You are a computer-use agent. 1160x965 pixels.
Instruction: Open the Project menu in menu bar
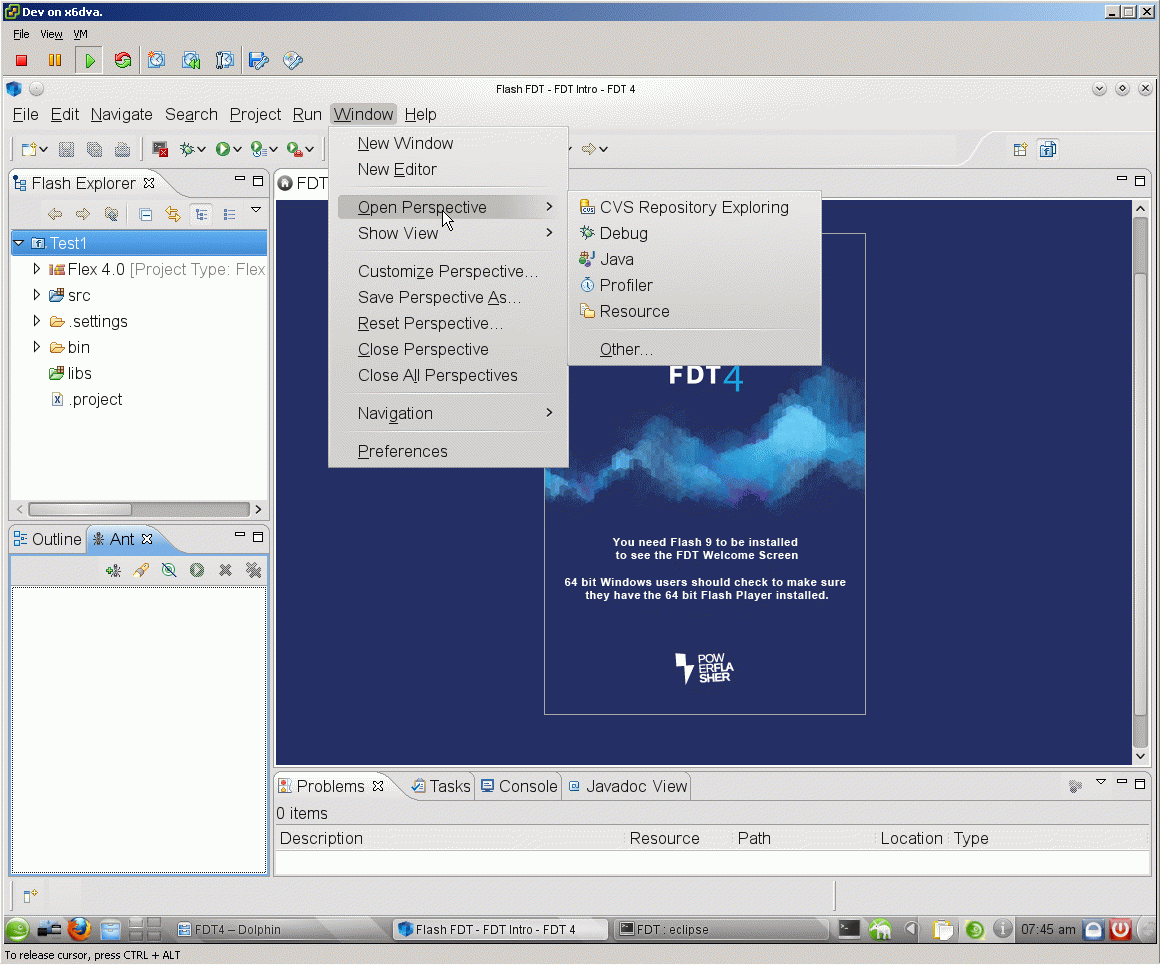(x=255, y=115)
